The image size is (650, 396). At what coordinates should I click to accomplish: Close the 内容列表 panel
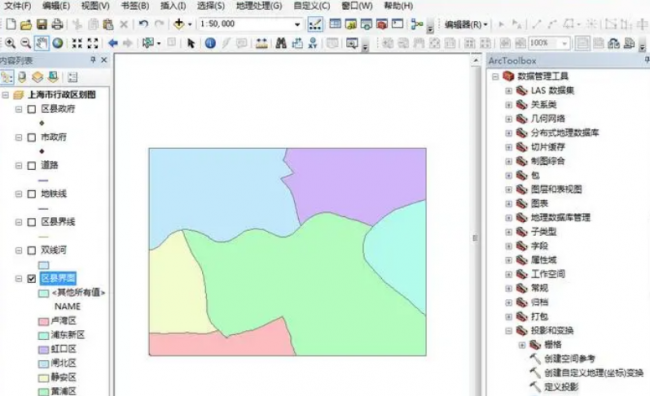[104, 61]
